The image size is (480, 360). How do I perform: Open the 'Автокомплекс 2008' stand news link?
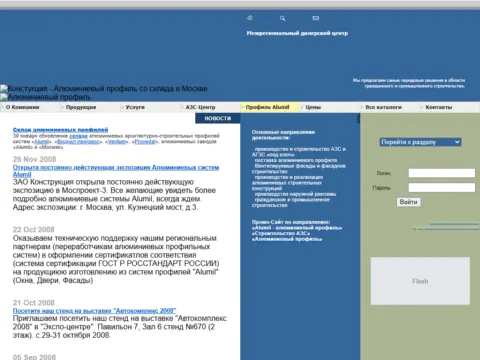pos(94,311)
